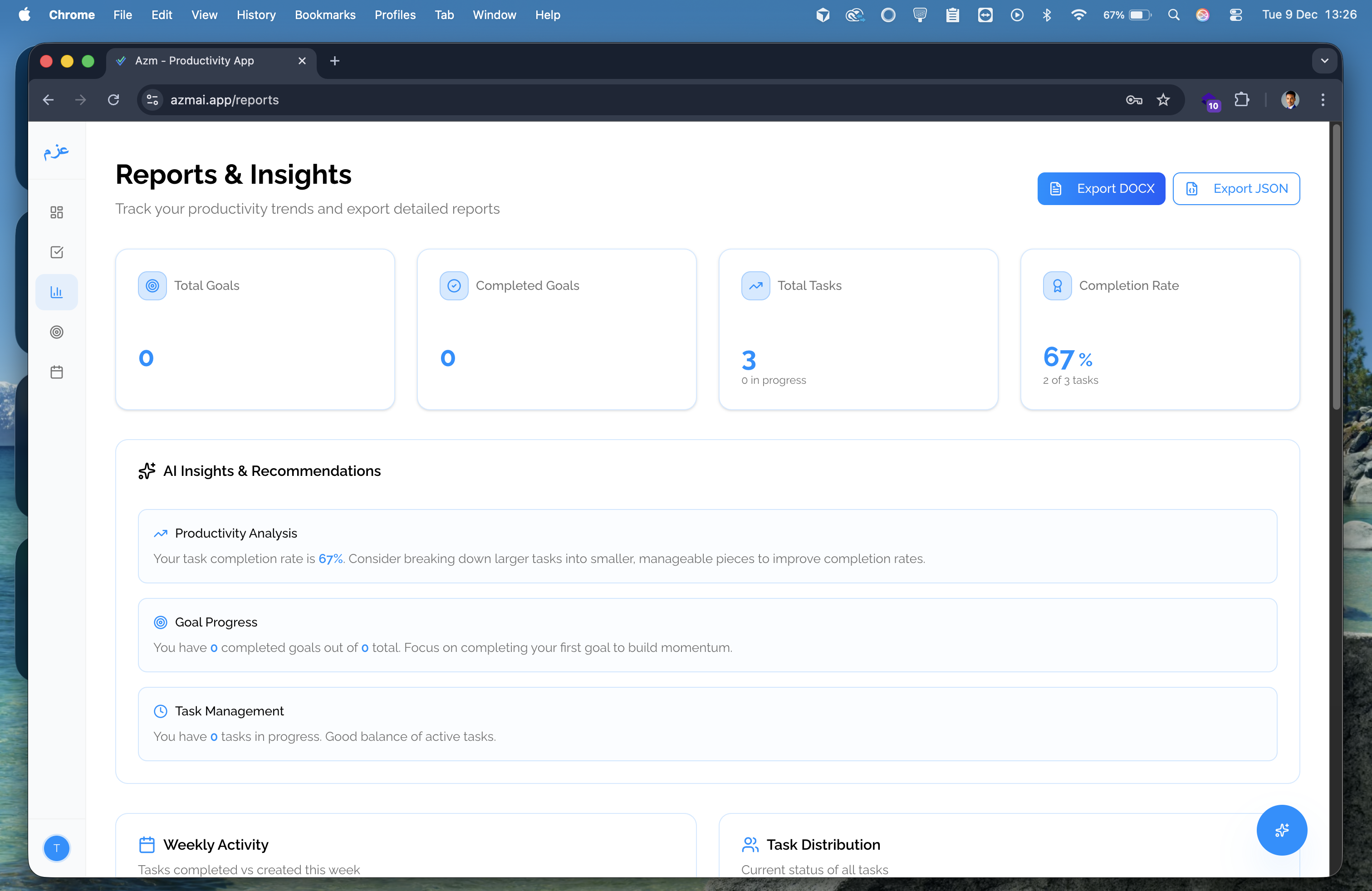Open the site information control in address bar

[x=152, y=100]
